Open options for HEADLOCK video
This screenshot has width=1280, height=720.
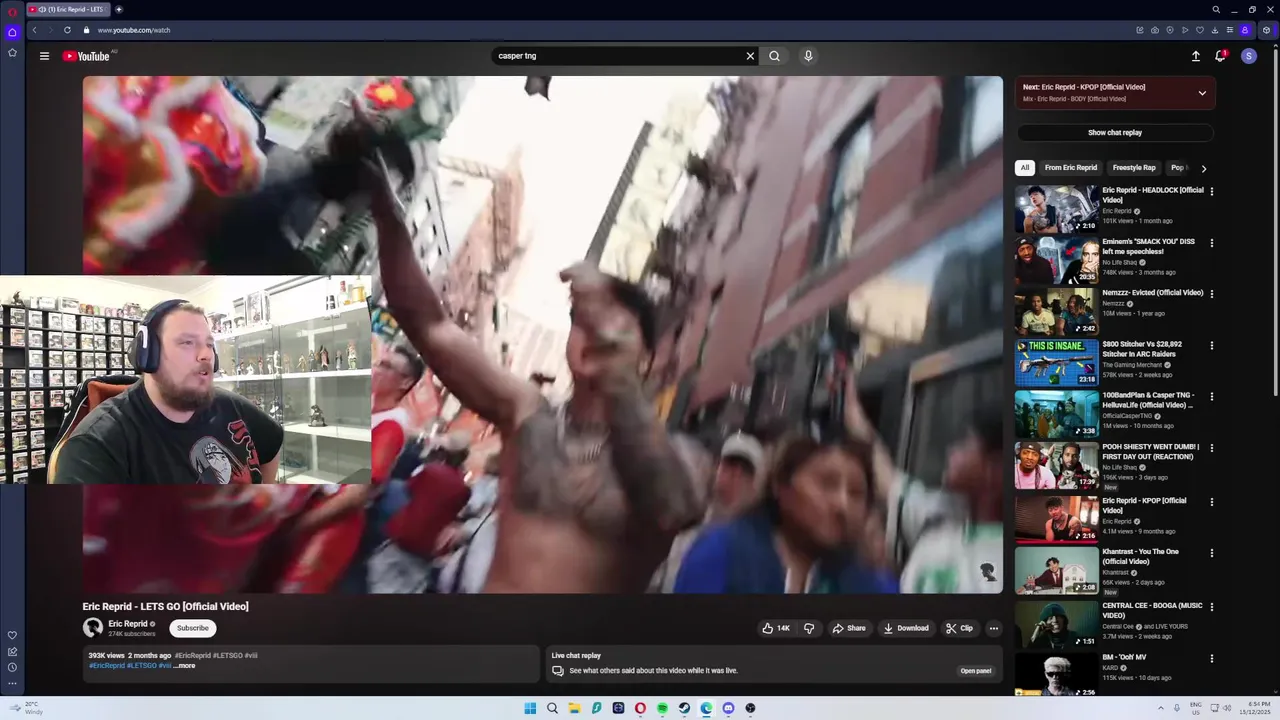point(1212,191)
